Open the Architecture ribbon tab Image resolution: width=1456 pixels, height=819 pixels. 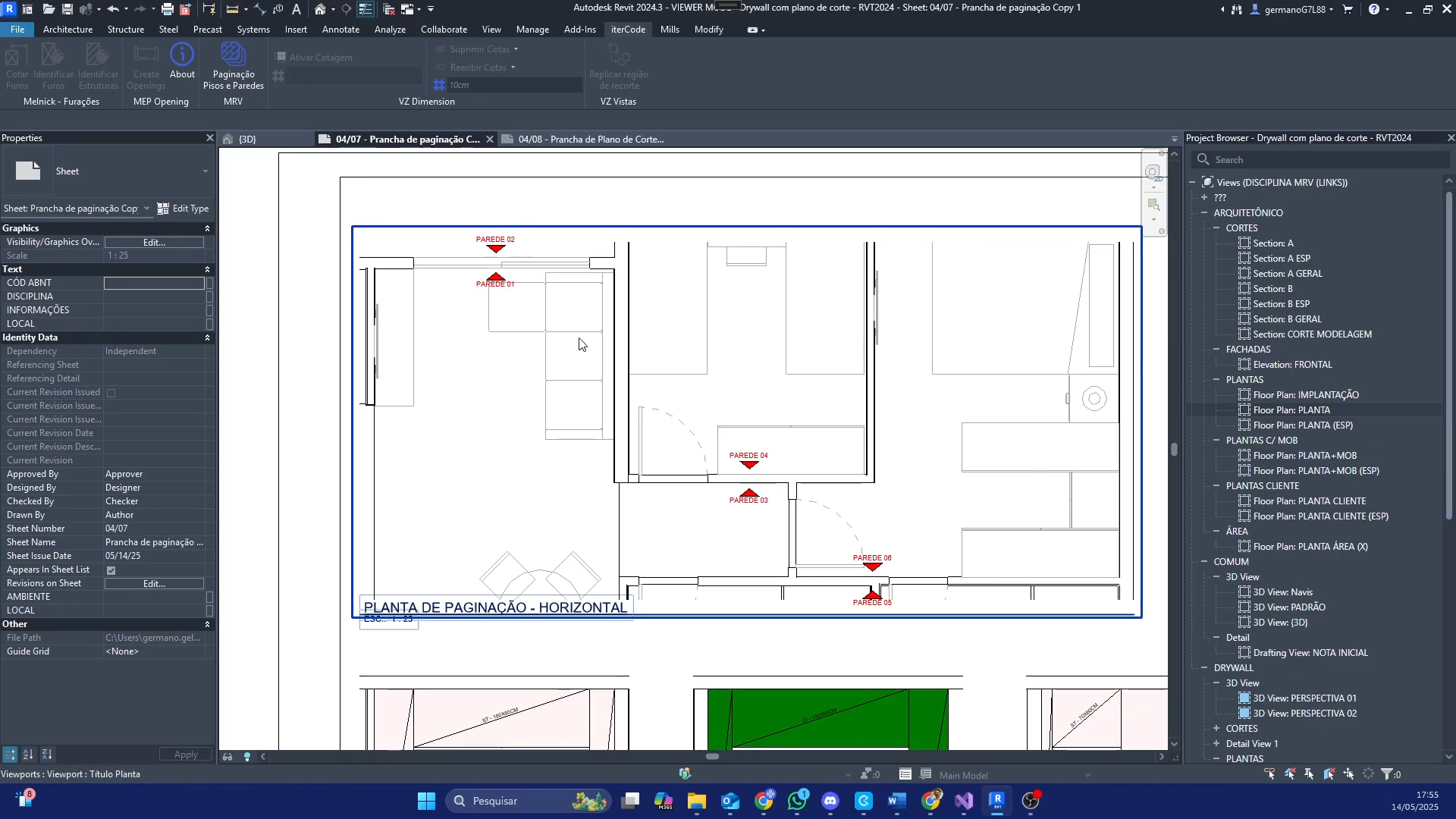67,30
